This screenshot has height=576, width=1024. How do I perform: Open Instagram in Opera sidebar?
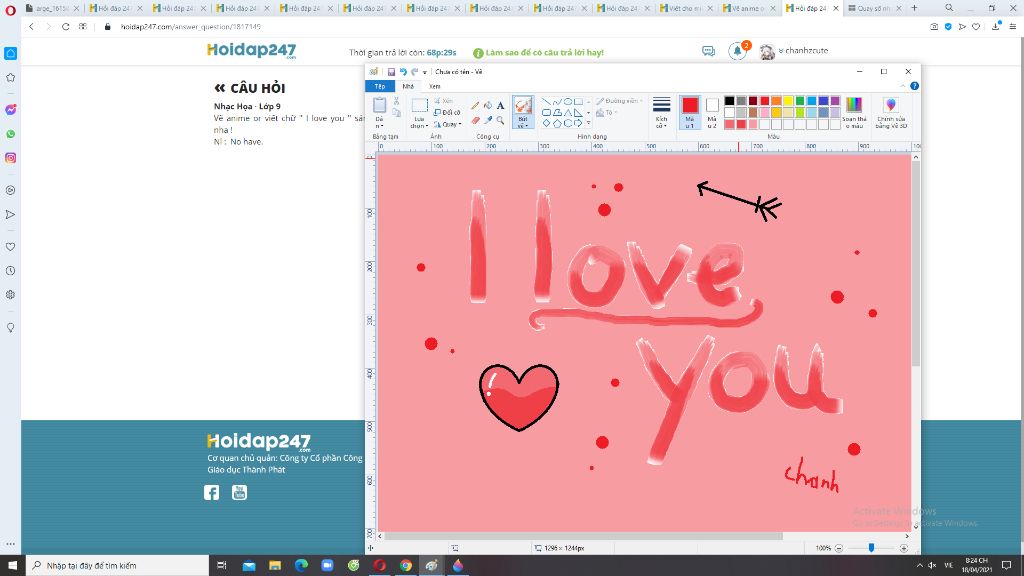pyautogui.click(x=10, y=158)
